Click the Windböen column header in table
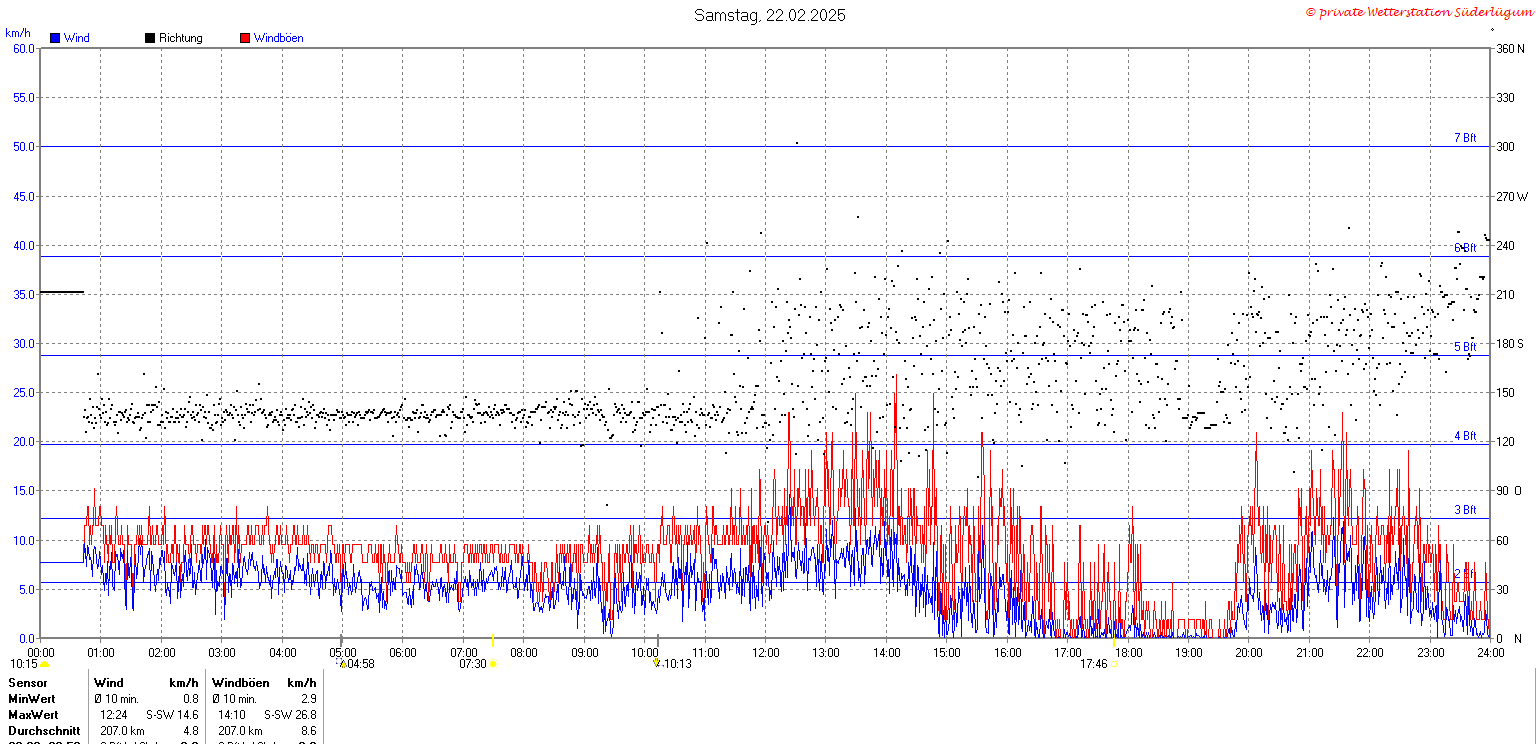The width and height of the screenshot is (1536, 744). coord(240,682)
